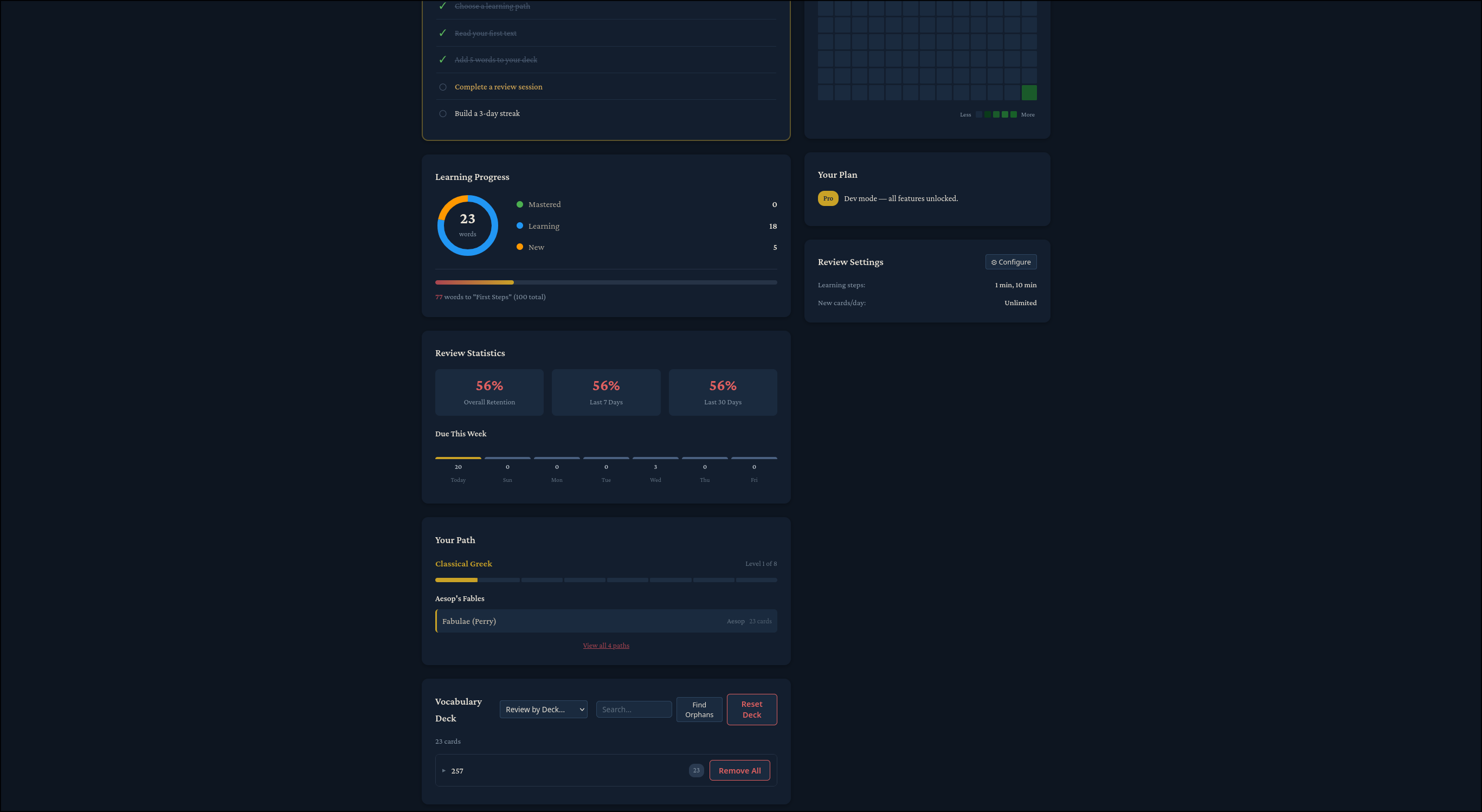Click the green Mastered legend dot
Screen dimensions: 1482x812
pyautogui.click(x=519, y=204)
